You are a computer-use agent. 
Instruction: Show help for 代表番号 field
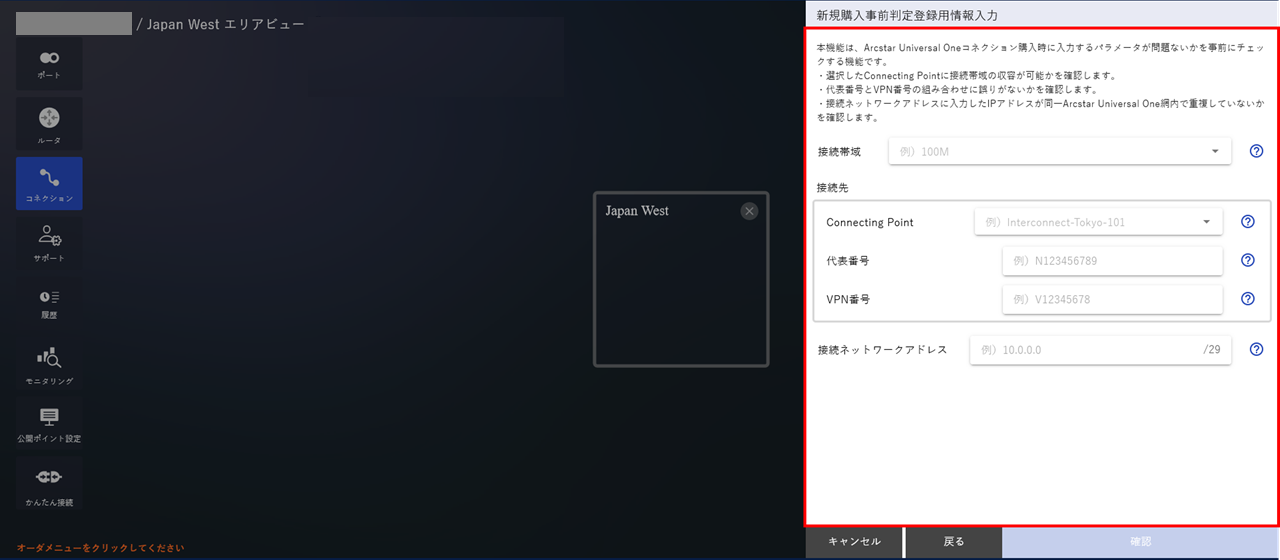coord(1248,260)
